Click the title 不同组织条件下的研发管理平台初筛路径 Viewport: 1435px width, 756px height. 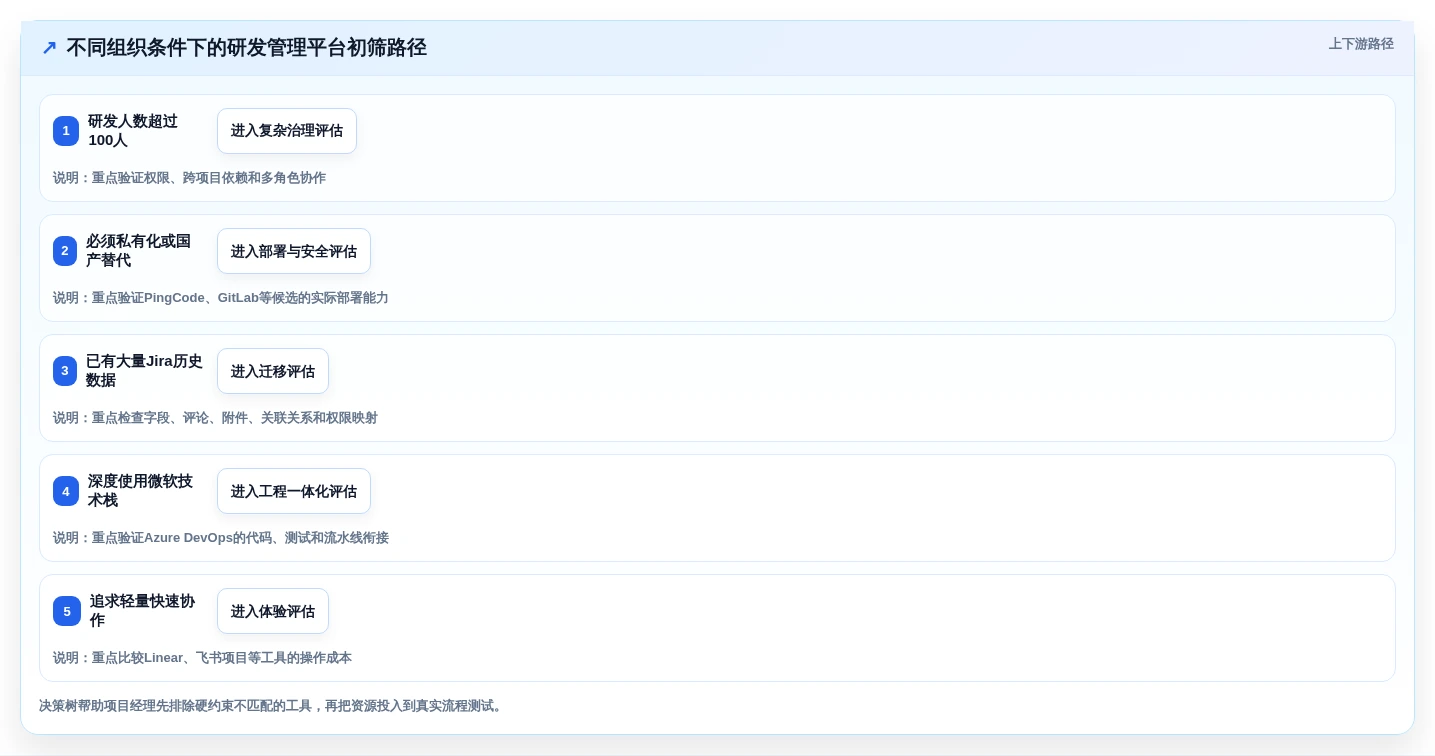pyautogui.click(x=247, y=47)
